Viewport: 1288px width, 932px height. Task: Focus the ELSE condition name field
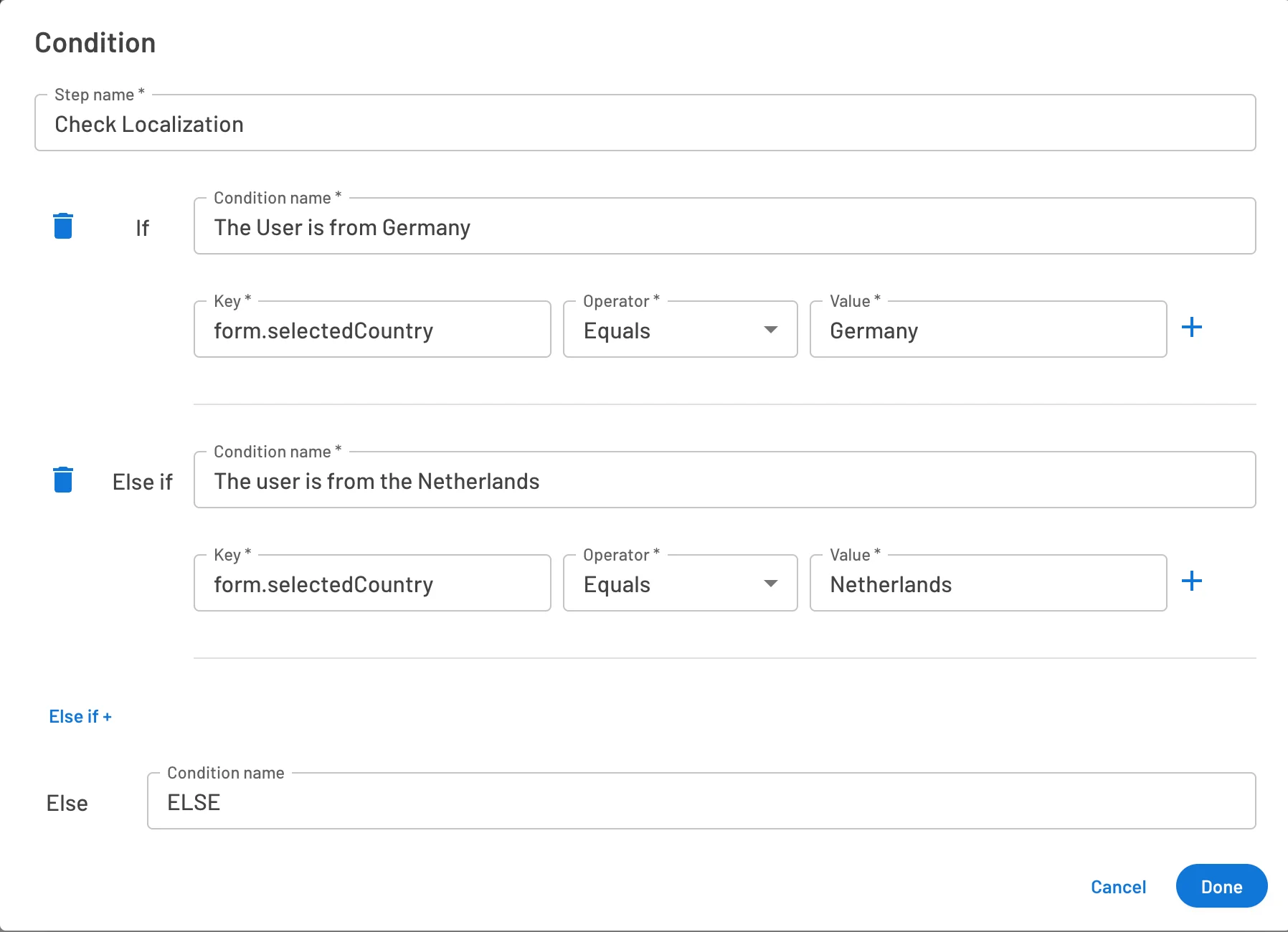pos(701,802)
